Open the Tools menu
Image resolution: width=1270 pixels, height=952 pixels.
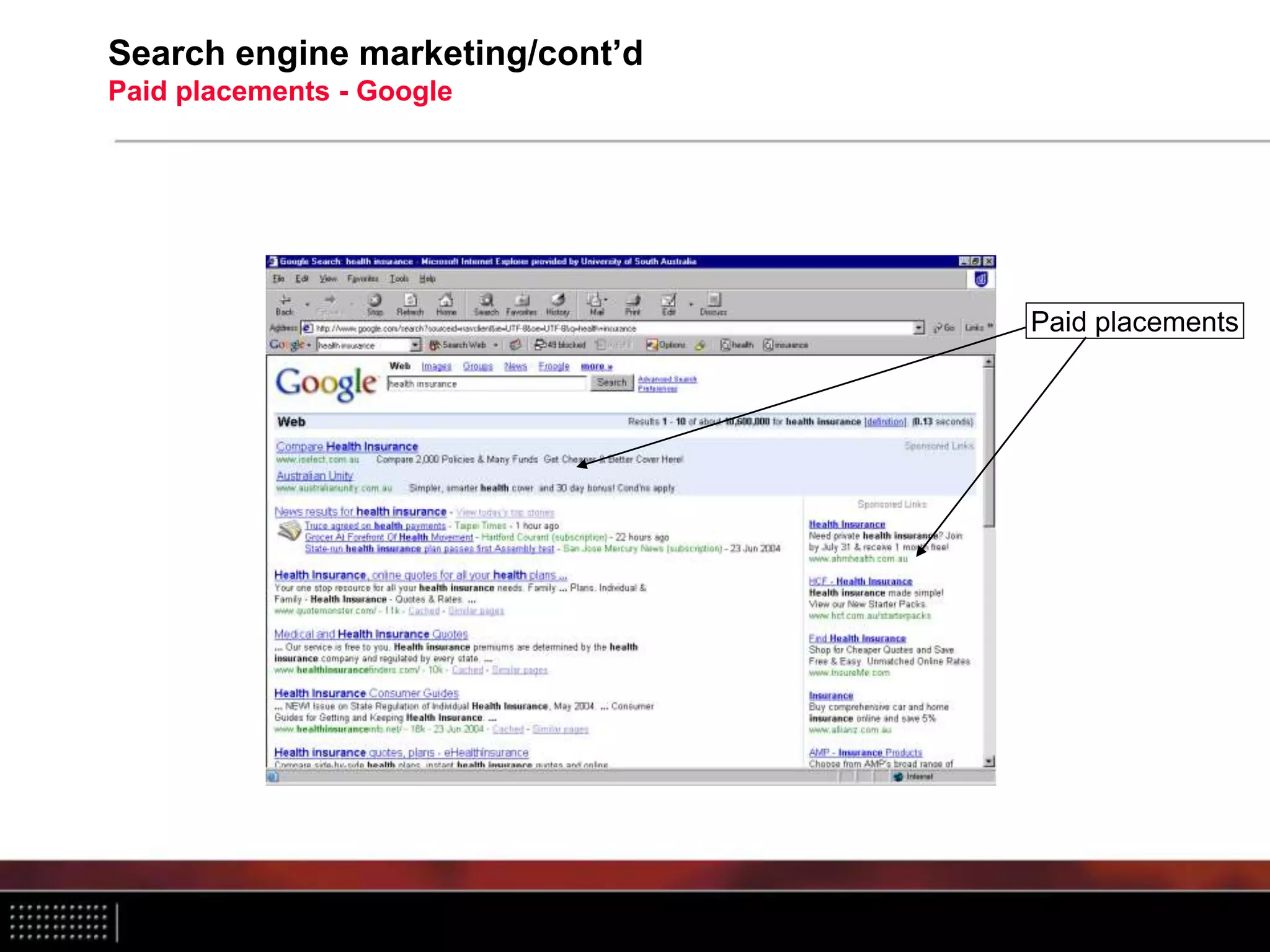tap(399, 279)
